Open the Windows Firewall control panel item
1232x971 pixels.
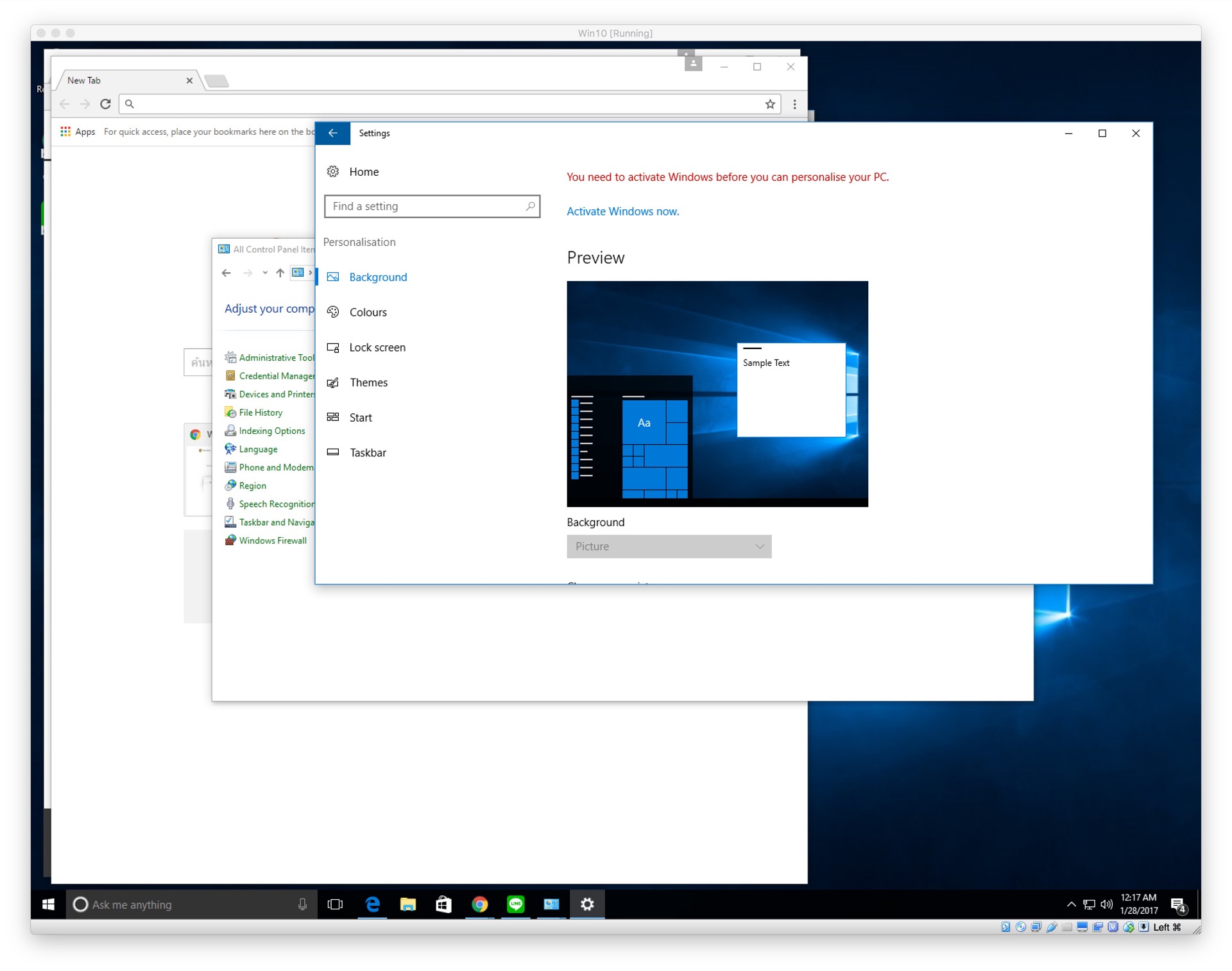pos(272,540)
